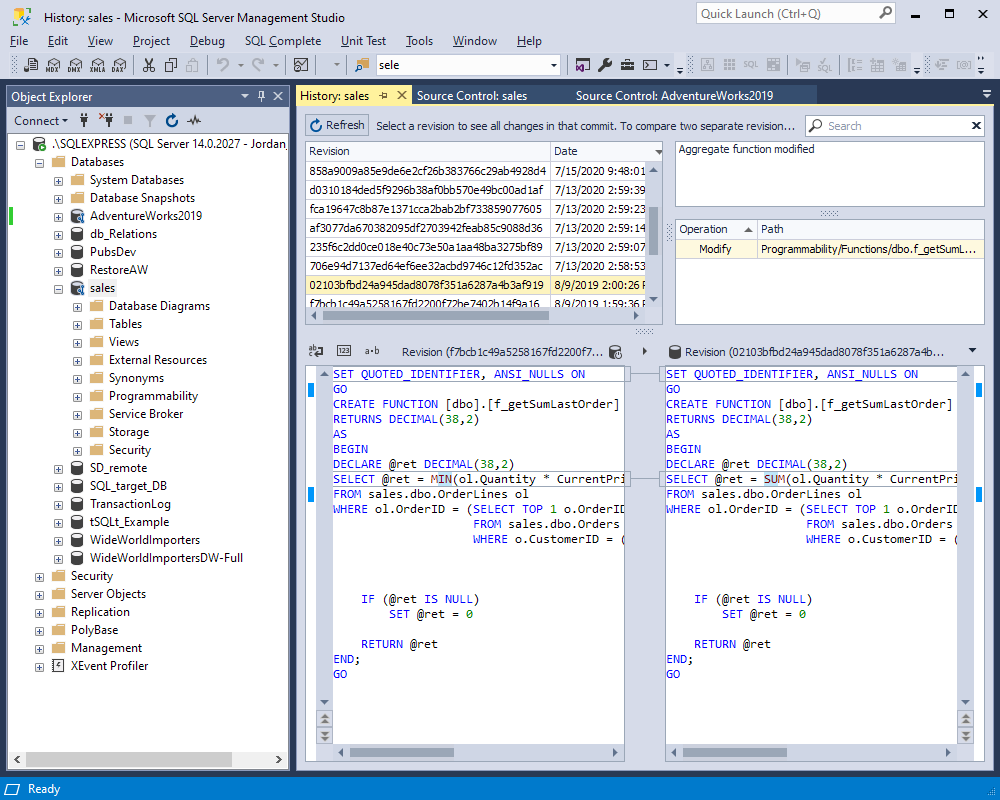Pin the History: sales tab
The image size is (1000, 800).
click(383, 96)
